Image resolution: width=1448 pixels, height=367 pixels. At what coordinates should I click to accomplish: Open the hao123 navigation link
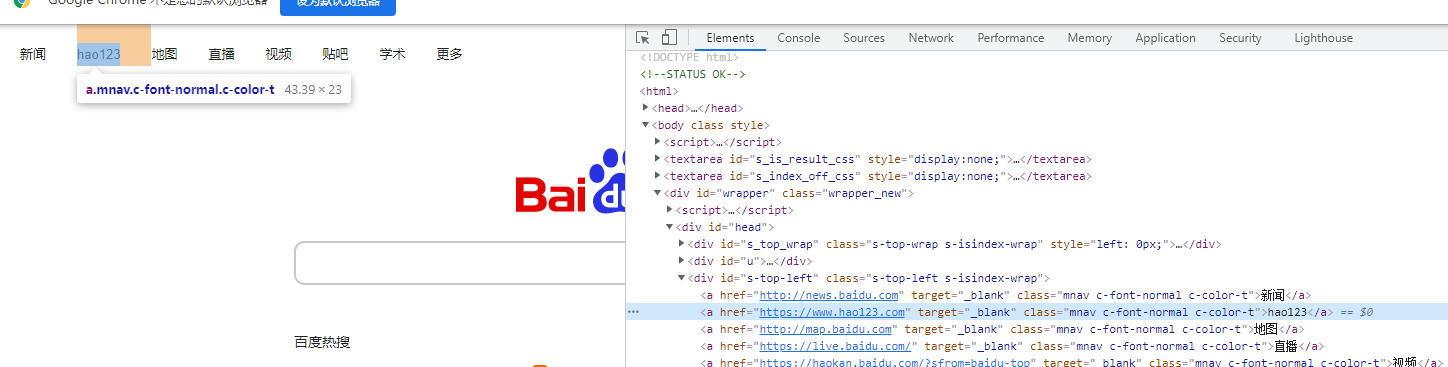coord(99,54)
